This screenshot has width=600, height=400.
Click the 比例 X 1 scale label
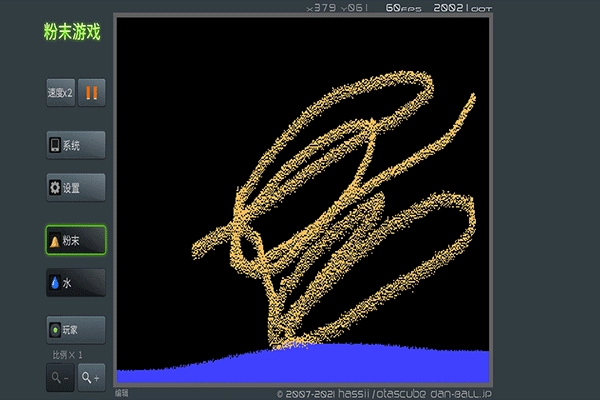click(x=68, y=355)
